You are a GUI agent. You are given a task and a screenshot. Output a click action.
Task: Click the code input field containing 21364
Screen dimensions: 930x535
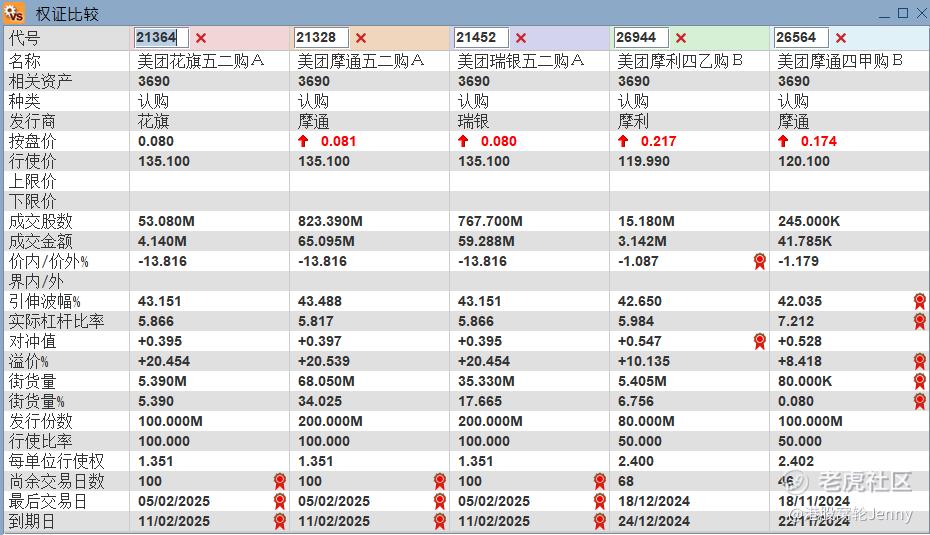pos(161,37)
